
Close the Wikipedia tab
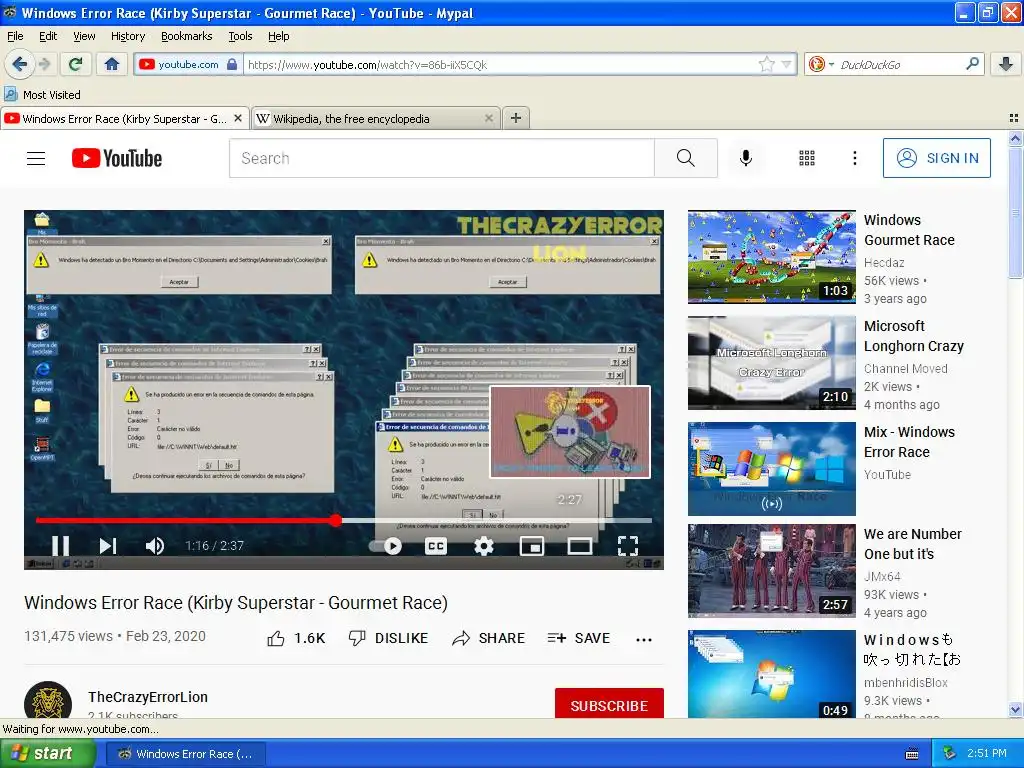[488, 118]
